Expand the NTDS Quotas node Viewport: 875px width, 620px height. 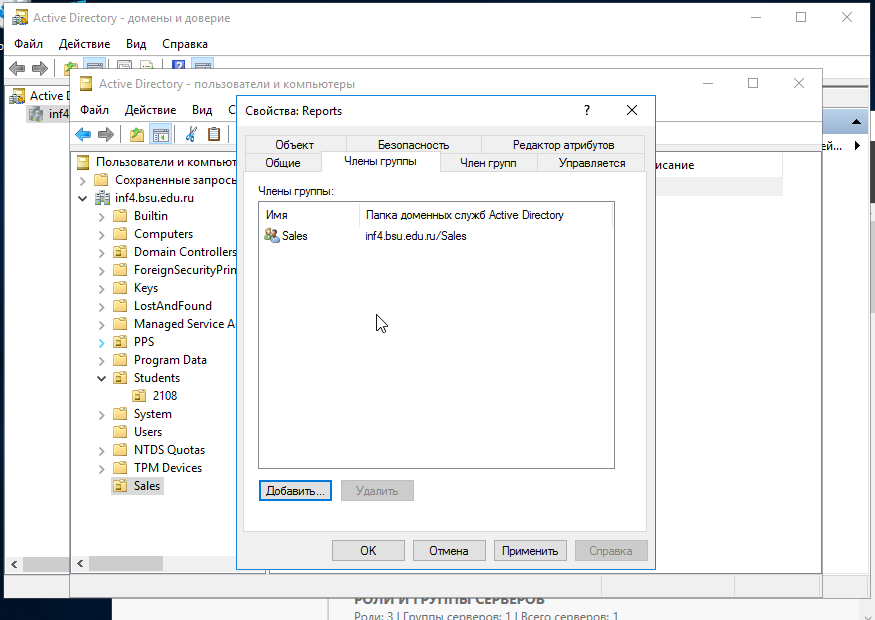click(x=101, y=450)
